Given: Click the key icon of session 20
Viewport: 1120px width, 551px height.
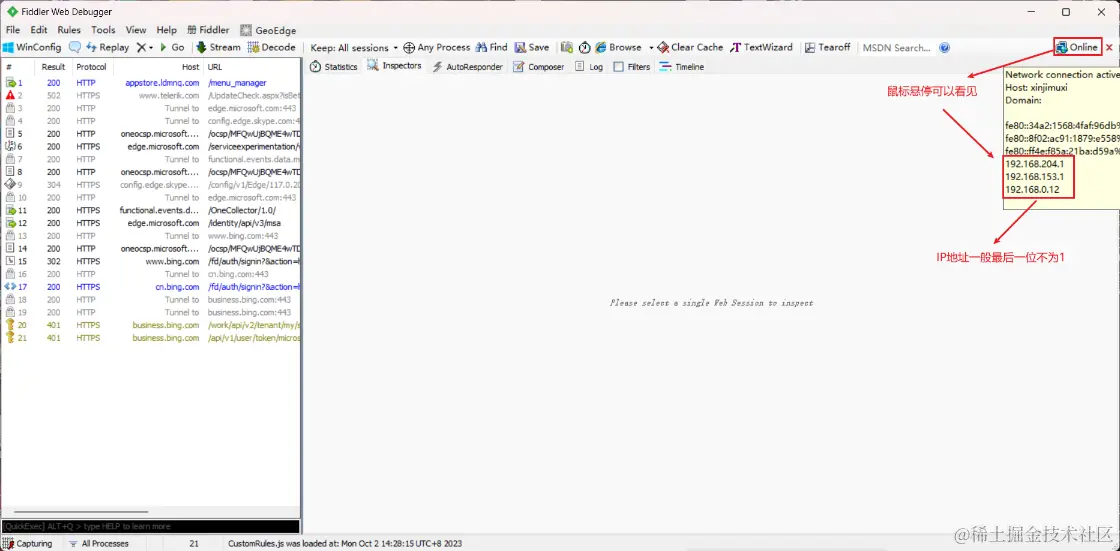Looking at the screenshot, I should pyautogui.click(x=10, y=324).
